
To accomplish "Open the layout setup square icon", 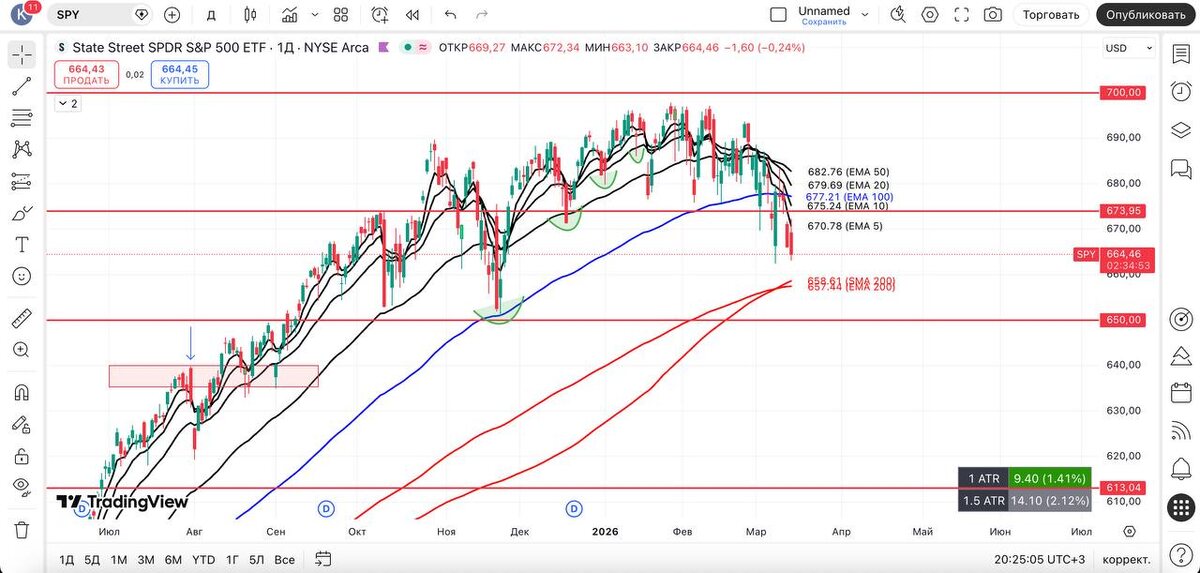I will coord(778,15).
